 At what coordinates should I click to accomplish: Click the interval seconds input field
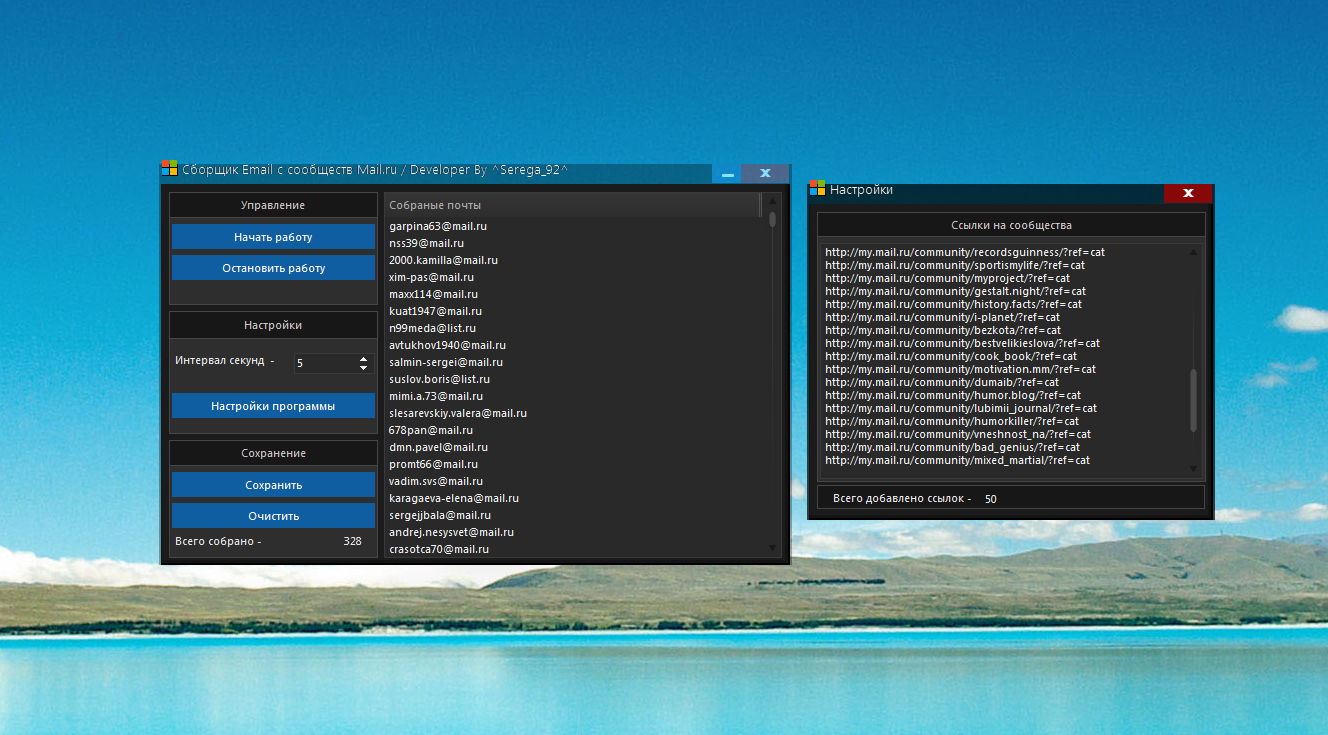[320, 363]
